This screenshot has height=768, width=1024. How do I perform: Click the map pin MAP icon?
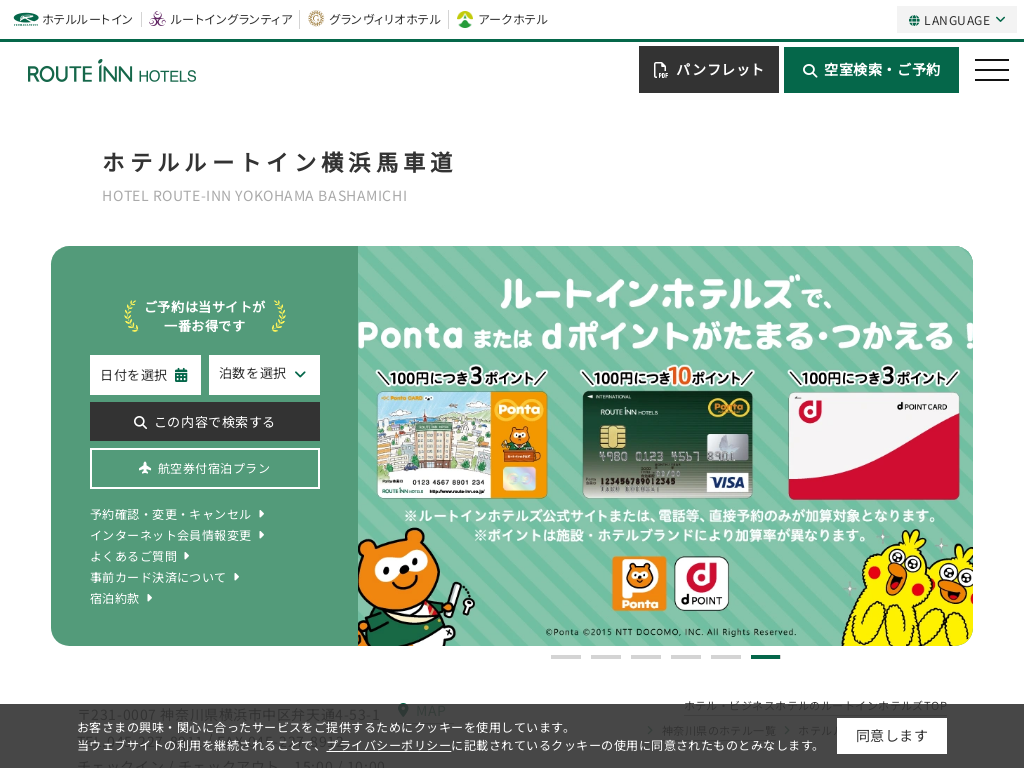[404, 710]
